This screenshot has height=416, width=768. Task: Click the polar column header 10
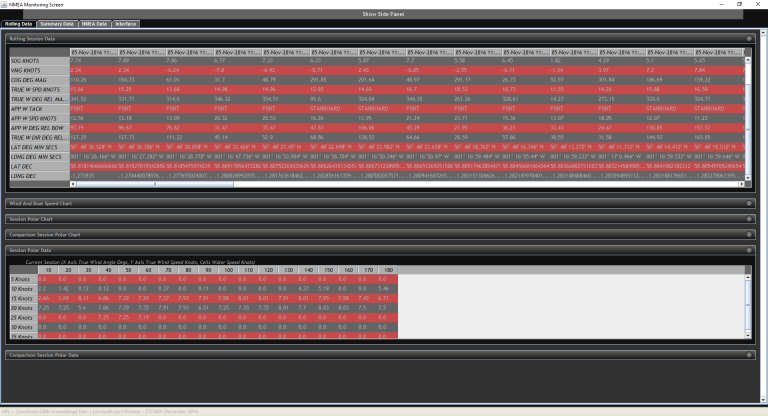(48, 270)
